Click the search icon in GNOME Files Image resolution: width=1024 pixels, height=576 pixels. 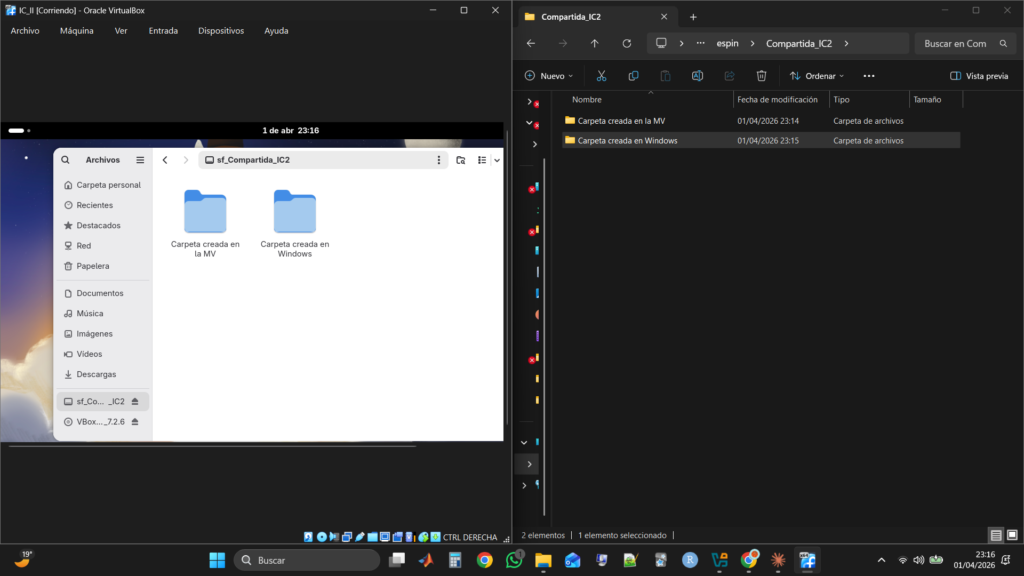point(64,159)
